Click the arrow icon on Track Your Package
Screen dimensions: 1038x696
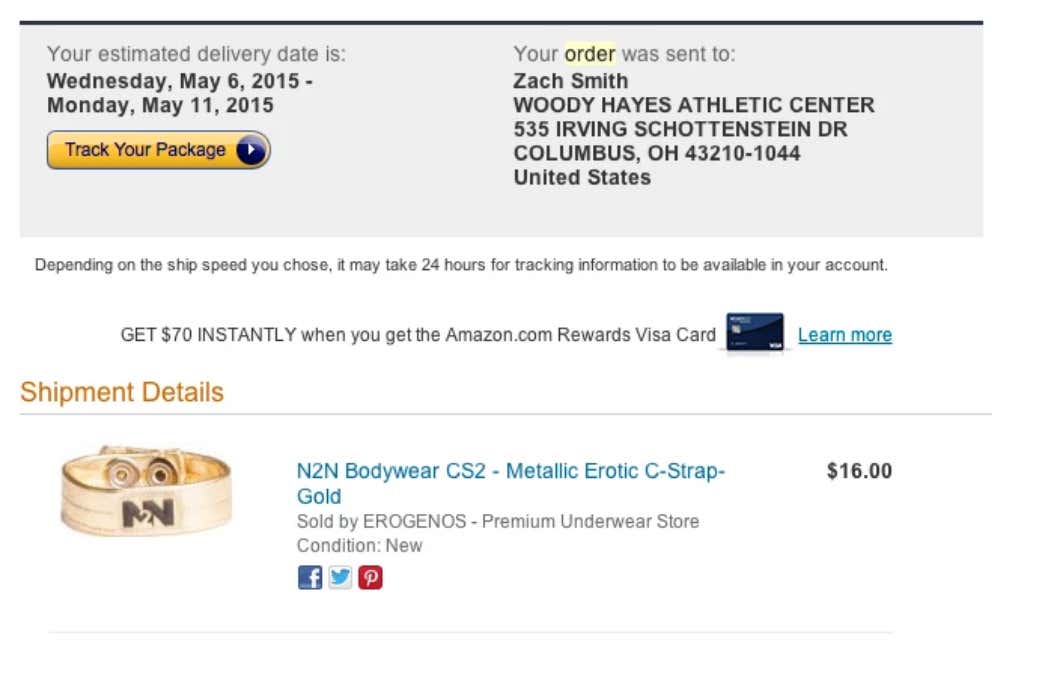tap(252, 150)
